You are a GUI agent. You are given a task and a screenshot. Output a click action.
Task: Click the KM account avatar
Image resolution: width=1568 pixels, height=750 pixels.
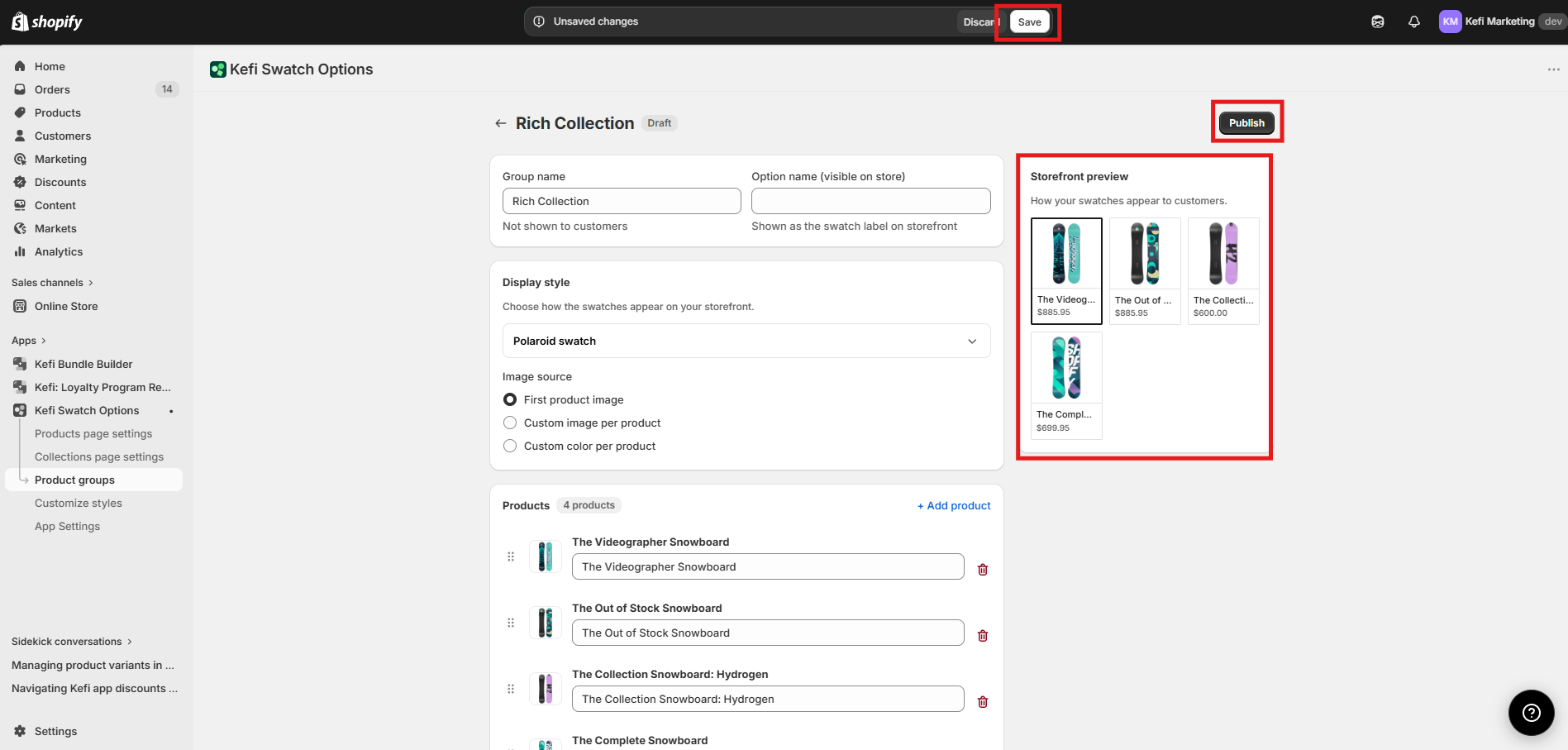[1451, 21]
